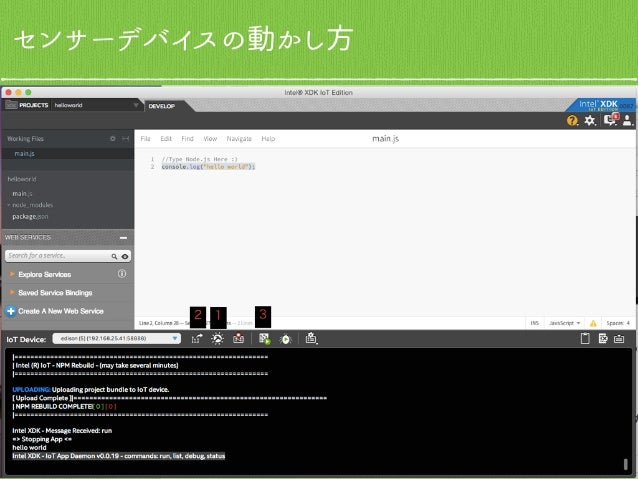Open the Edit menu

point(166,139)
